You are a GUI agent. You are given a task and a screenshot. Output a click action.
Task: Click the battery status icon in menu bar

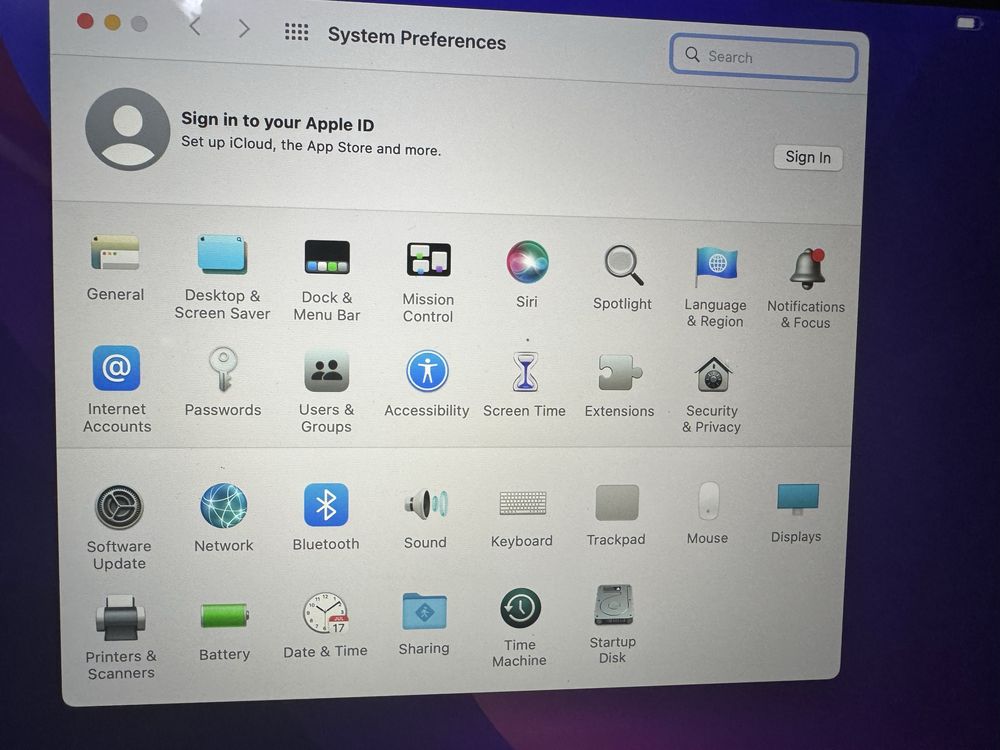(x=967, y=23)
